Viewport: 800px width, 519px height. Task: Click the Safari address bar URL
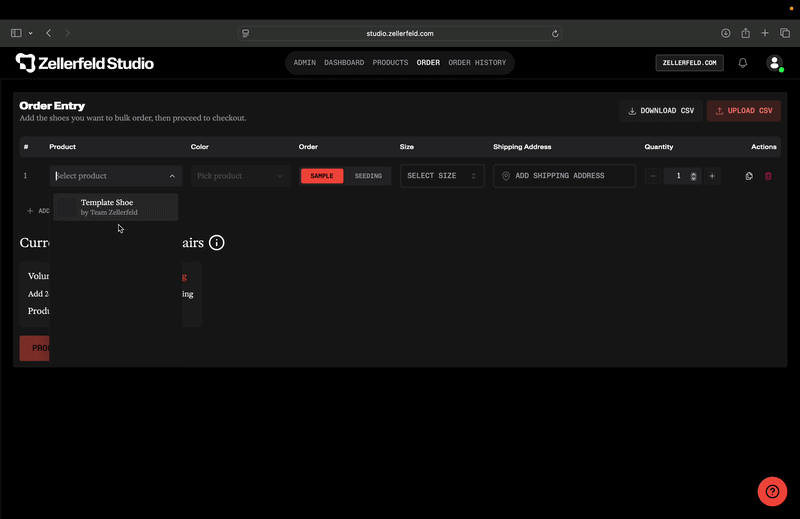click(x=400, y=34)
